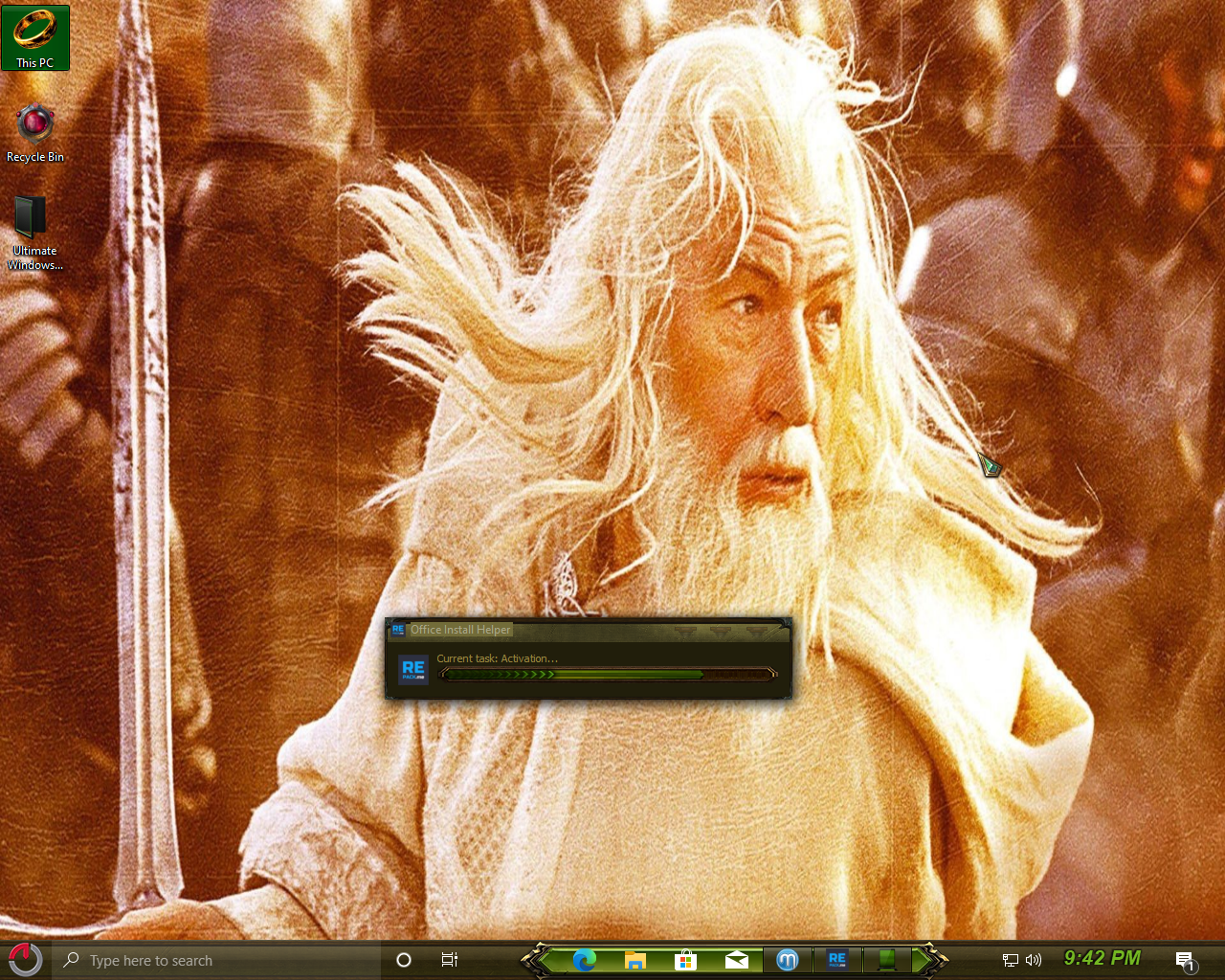Image resolution: width=1225 pixels, height=980 pixels.
Task: Click the large RePack logo in the dialog
Action: click(x=413, y=669)
